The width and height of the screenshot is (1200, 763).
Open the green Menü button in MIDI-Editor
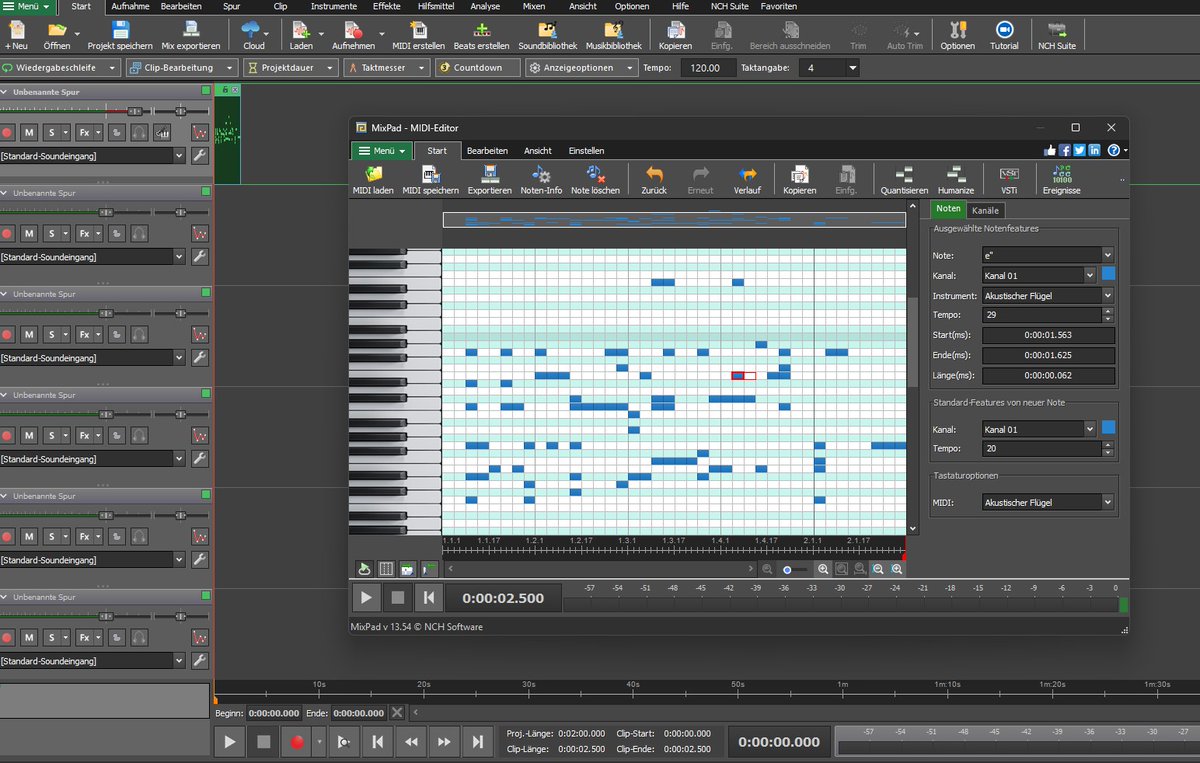tap(381, 151)
